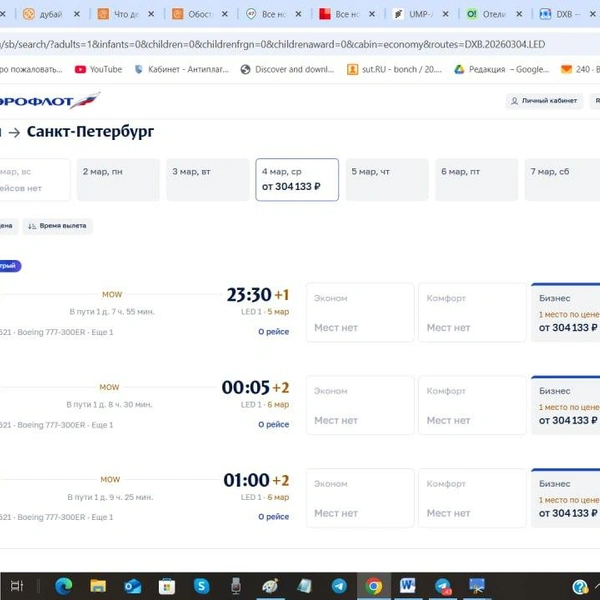Open 'Личный кабинет' account button

[544, 101]
